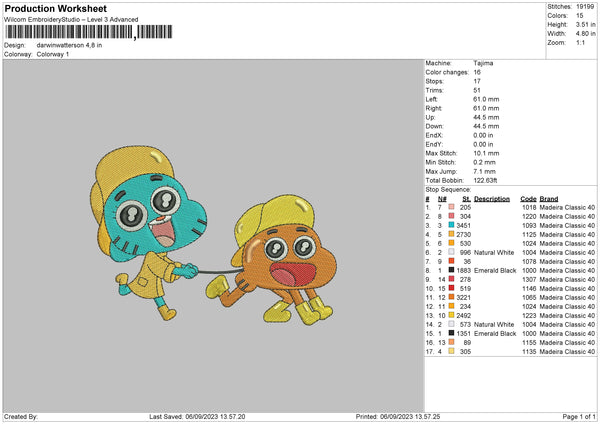Click the 'Production Worksheet' title
This screenshot has height=424, width=600.
(x=56, y=8)
